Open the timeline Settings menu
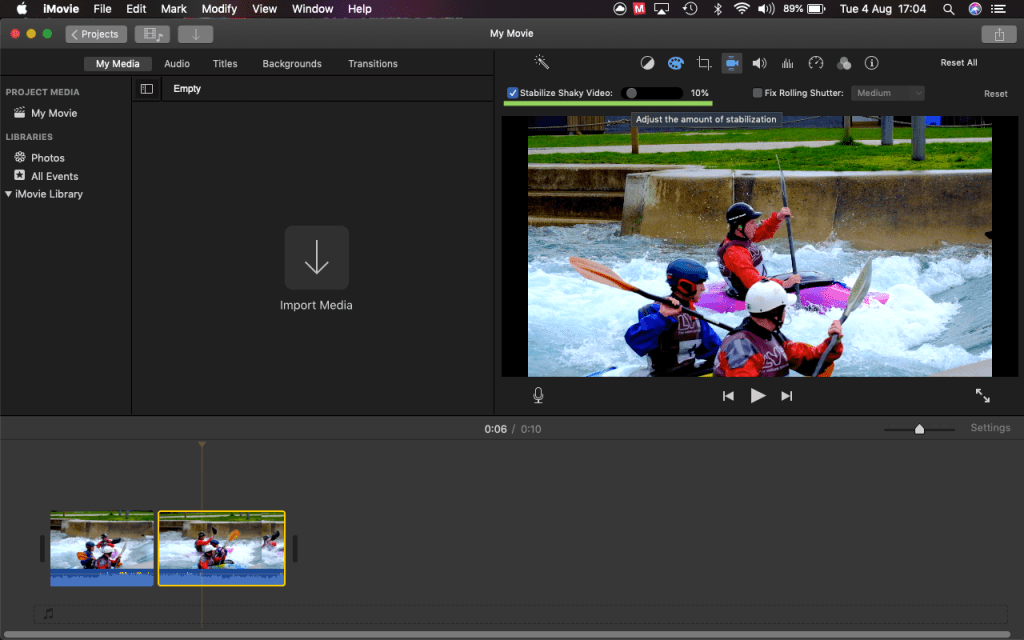Screen dimensions: 1024x640 [990, 428]
